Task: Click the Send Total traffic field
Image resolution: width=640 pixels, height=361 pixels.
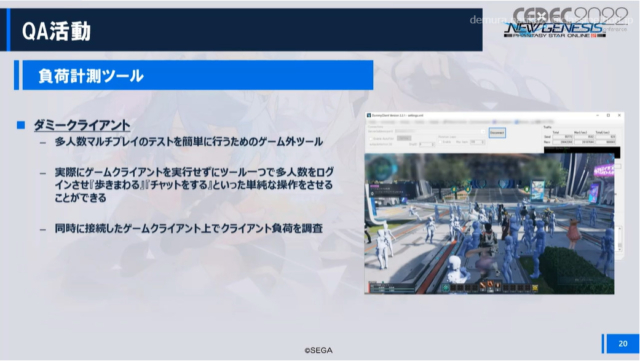Action: pyautogui.click(x=562, y=137)
